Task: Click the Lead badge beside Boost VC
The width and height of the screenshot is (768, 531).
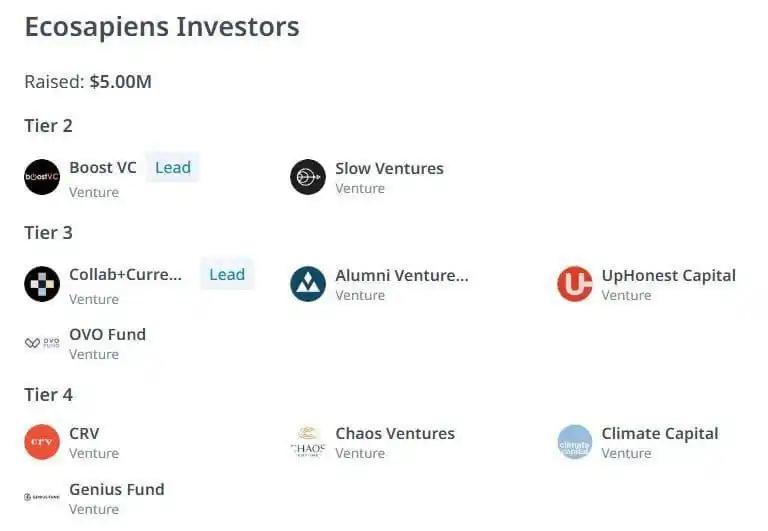Action: tap(173, 168)
